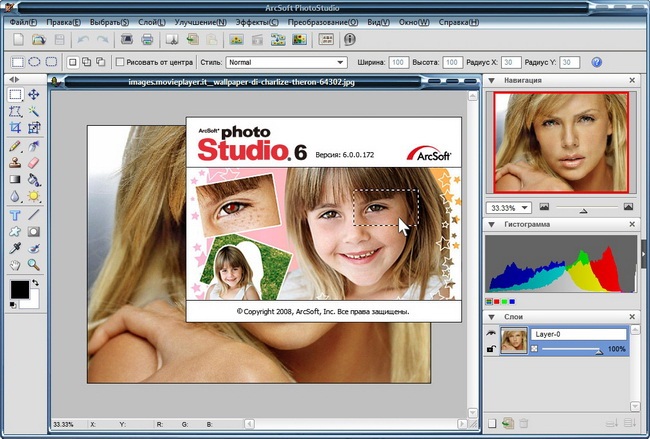Click the zoom in large image button
Viewport: 650px width, 439px height.
point(628,206)
